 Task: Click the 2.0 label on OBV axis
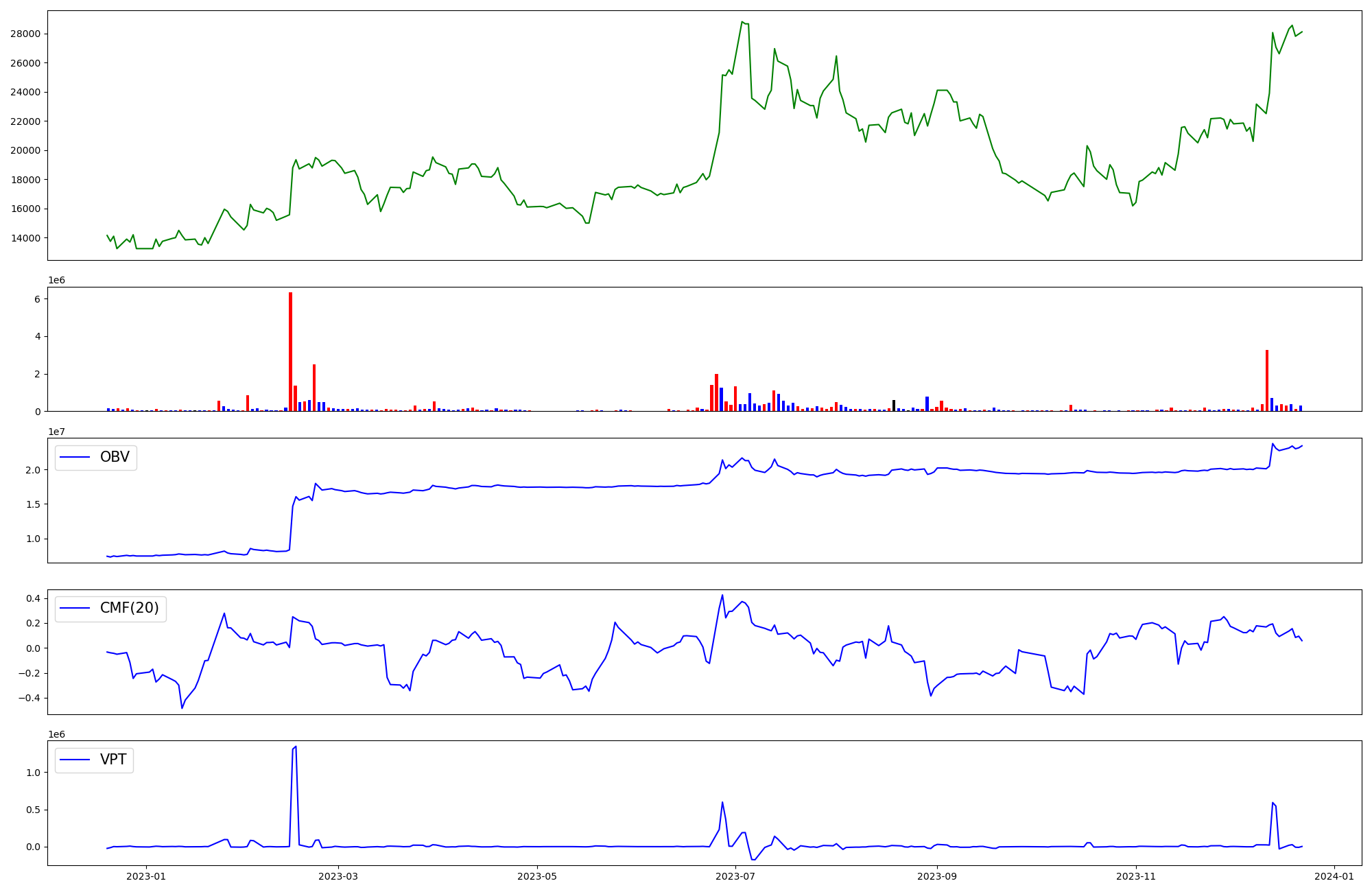[32, 471]
